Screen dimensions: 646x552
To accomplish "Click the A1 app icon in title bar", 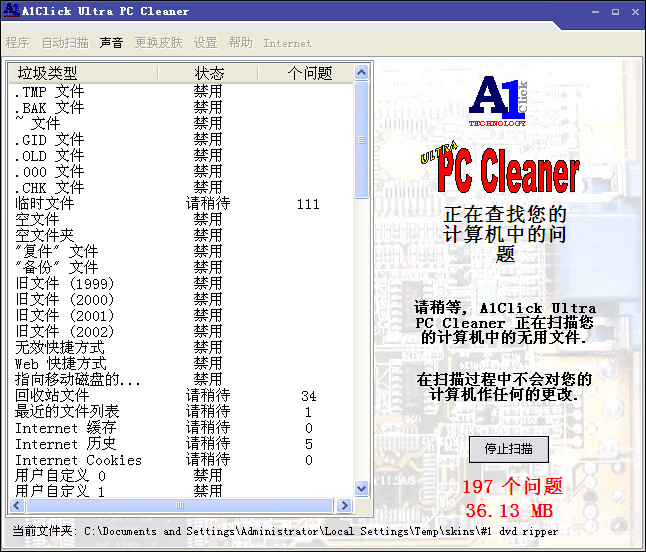I will tap(11, 11).
